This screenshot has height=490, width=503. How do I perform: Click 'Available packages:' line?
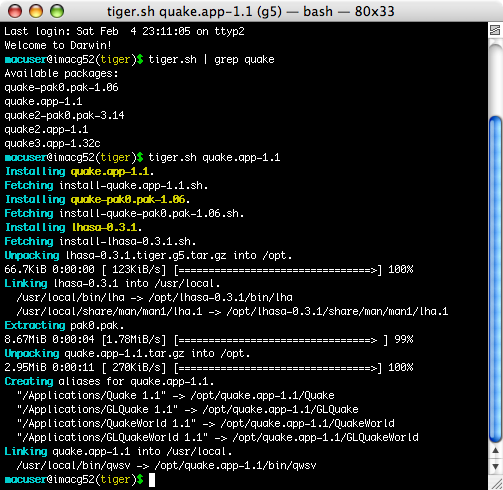tap(61, 73)
